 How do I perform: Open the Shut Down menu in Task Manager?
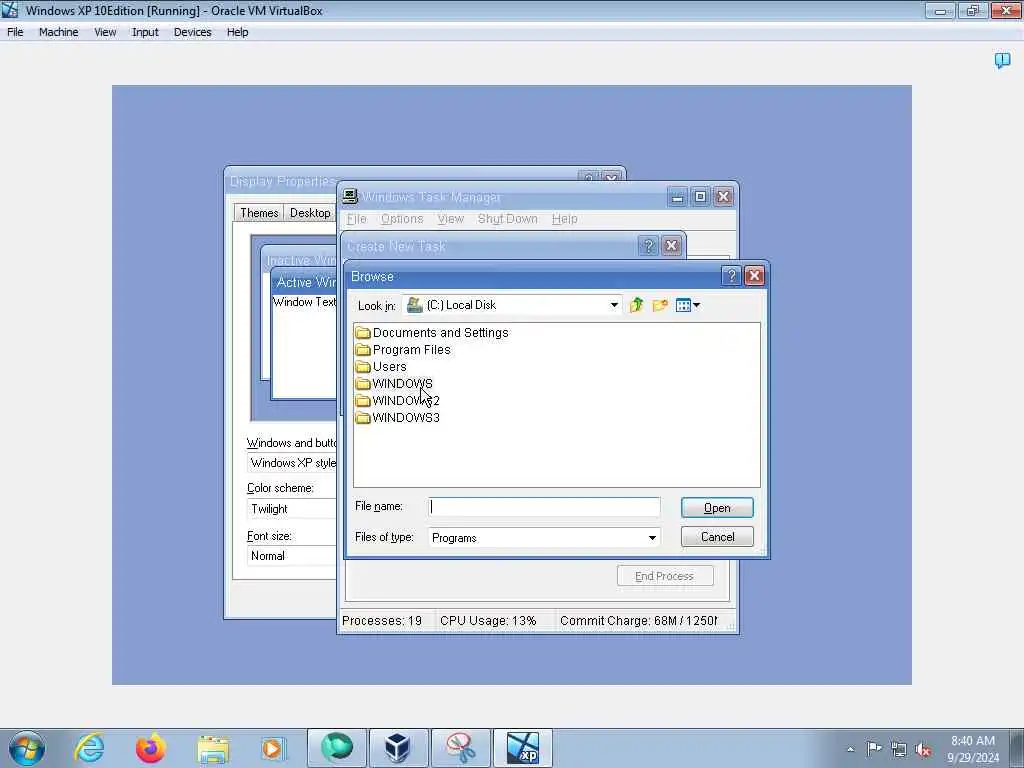(x=507, y=219)
